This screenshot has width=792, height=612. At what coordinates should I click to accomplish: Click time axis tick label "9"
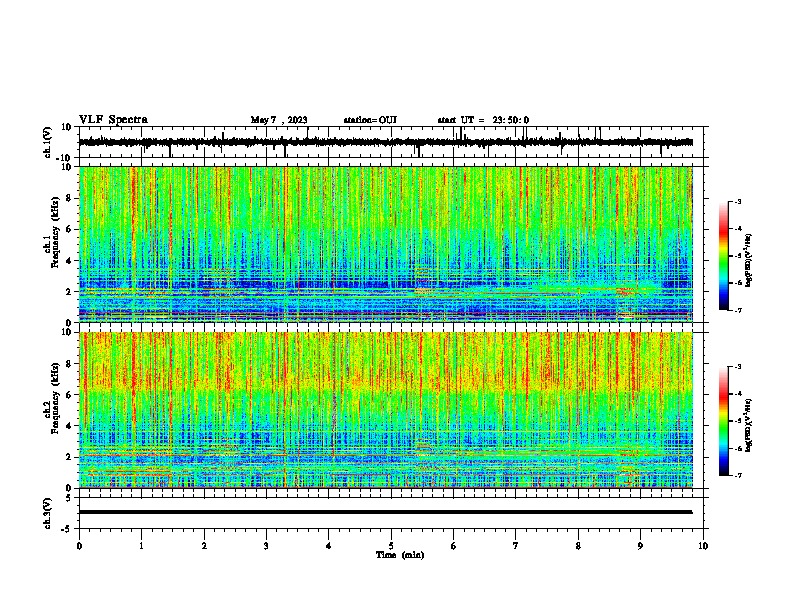640,546
